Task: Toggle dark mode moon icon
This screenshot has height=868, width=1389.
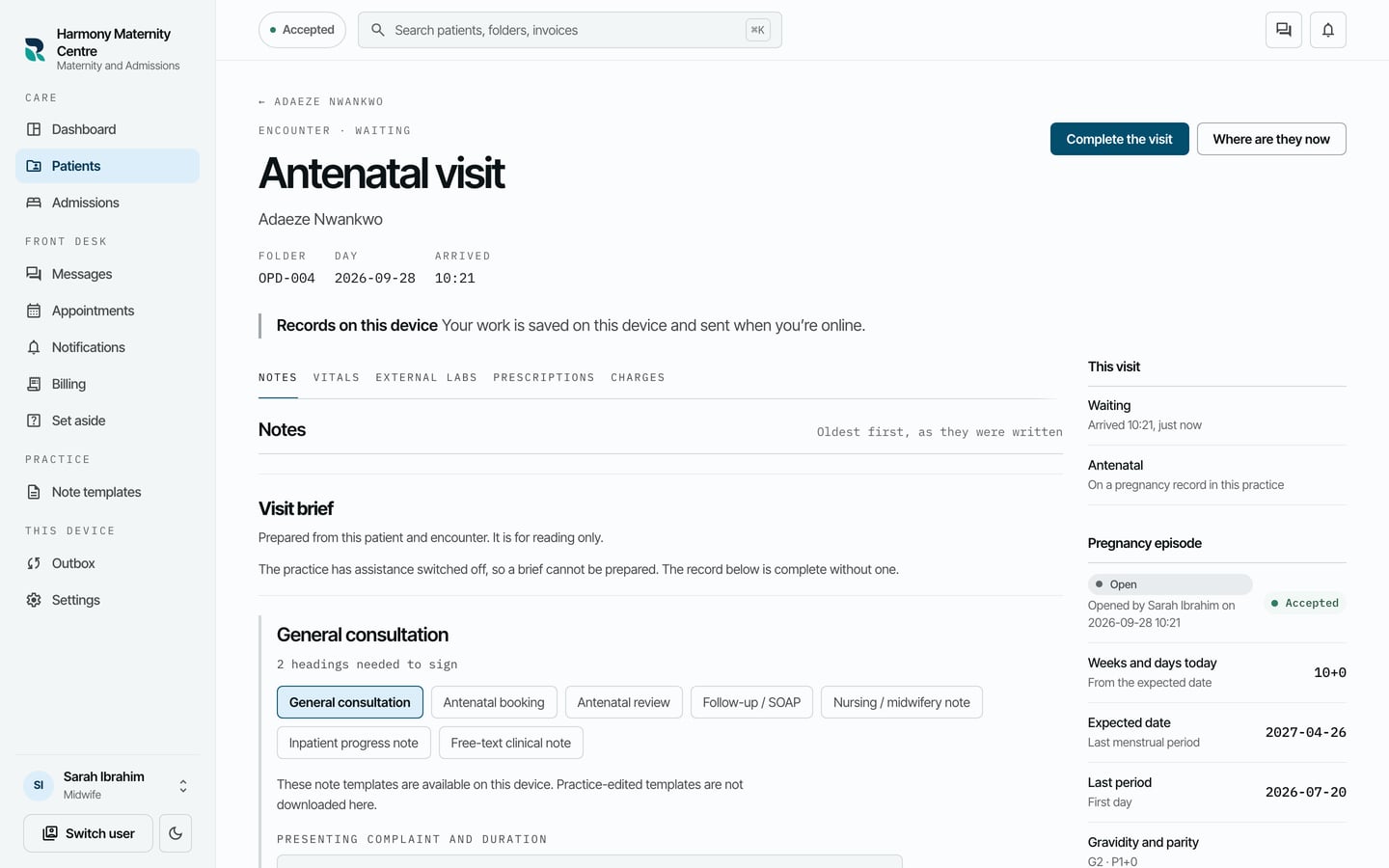Action: click(176, 833)
